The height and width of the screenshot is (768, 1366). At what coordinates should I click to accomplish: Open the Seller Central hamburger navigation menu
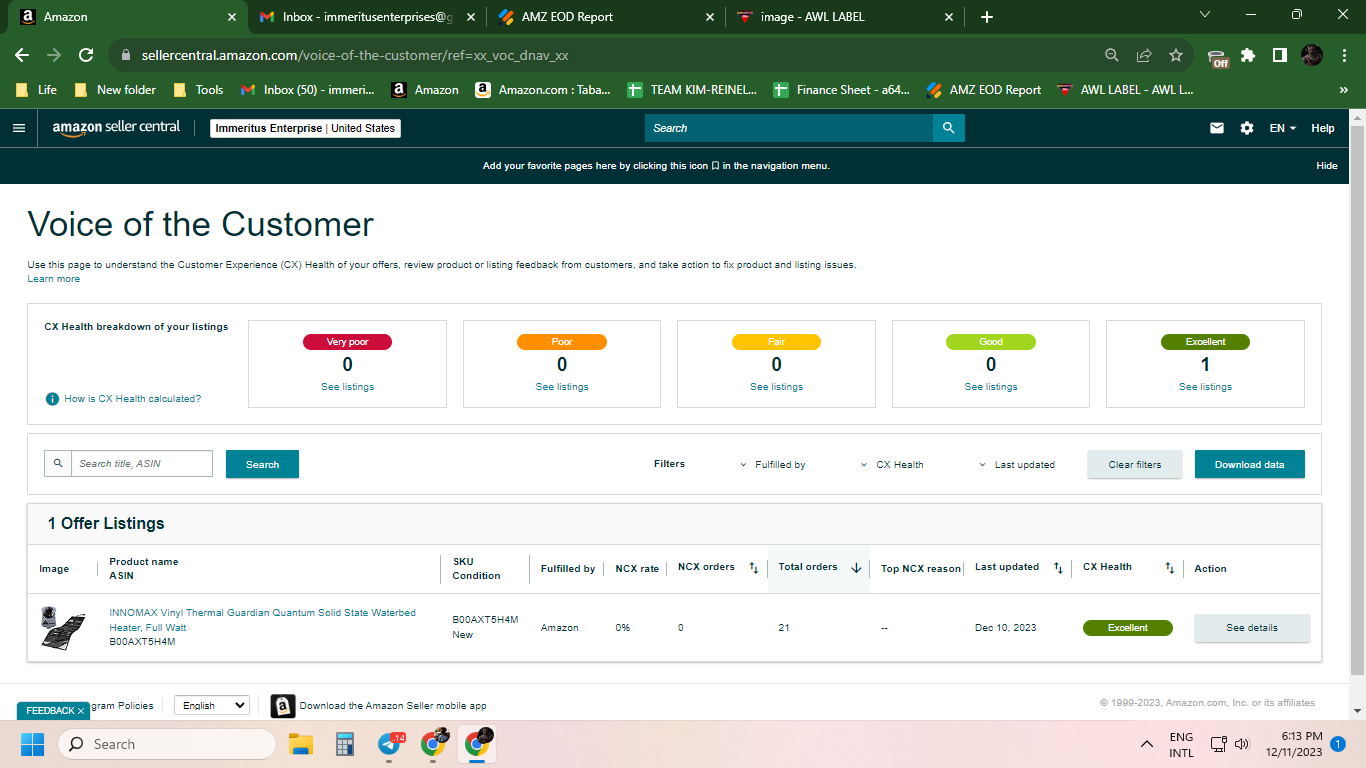coord(18,128)
